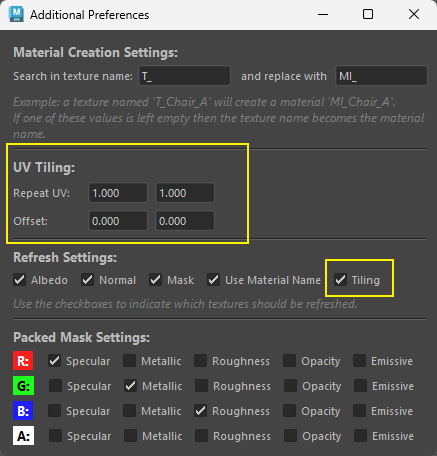
Task: Enable Specular in the A channel row
Action: coord(55,436)
